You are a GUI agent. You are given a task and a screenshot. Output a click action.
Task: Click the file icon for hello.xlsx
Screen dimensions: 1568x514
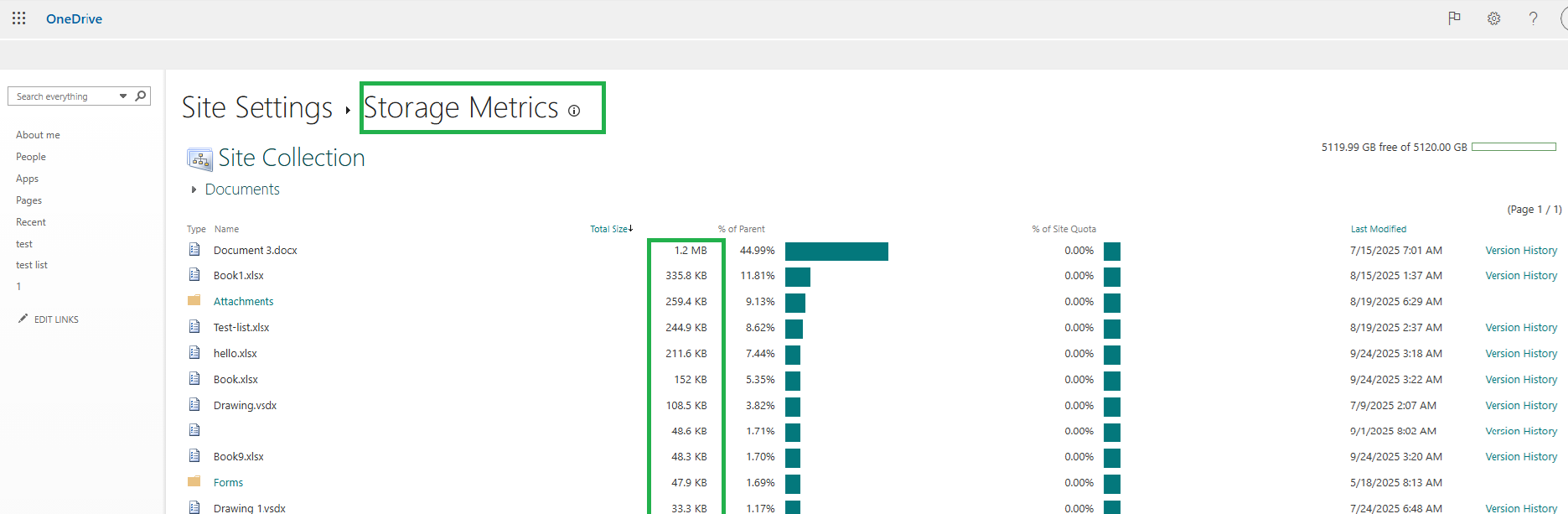(194, 353)
